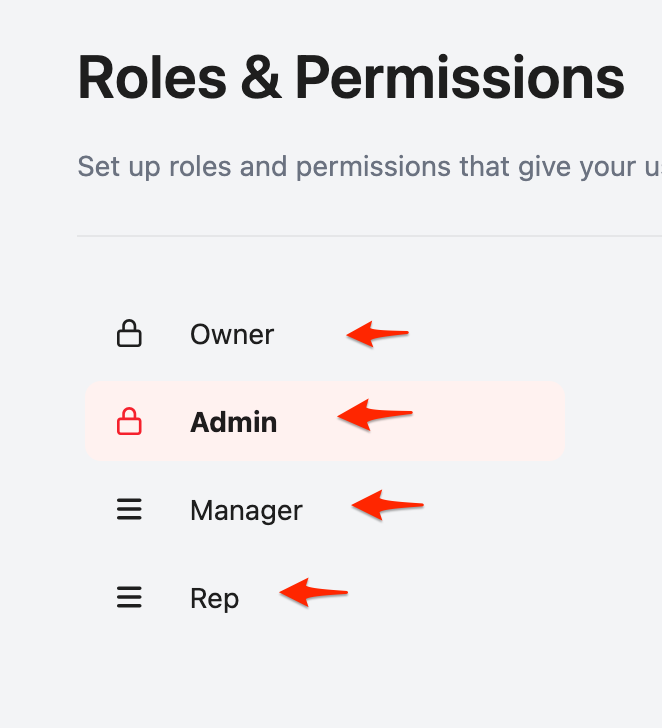The image size is (662, 728).
Task: Click the ampersand in the page heading
Action: pos(261,79)
